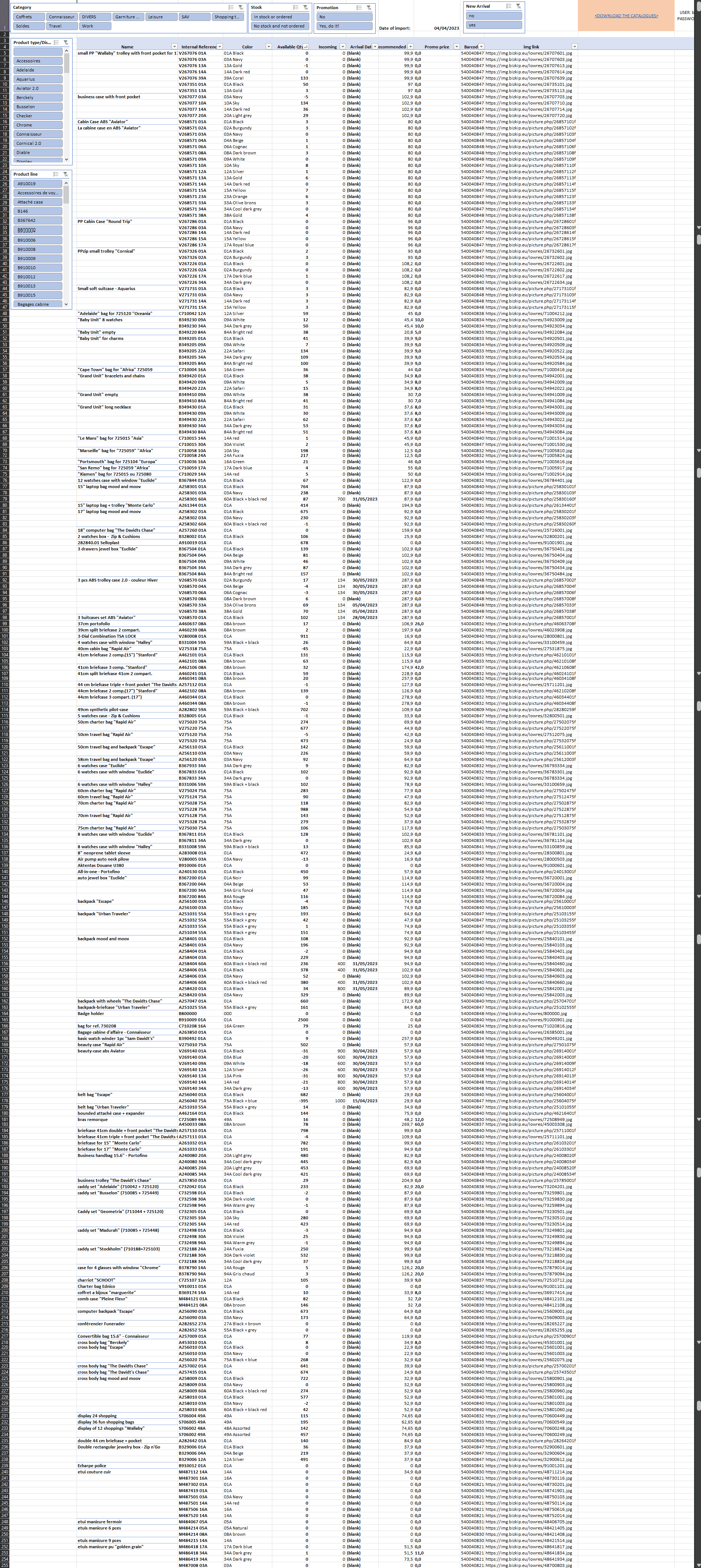Choose 'yes' in New Arrival slicer

click(494, 25)
